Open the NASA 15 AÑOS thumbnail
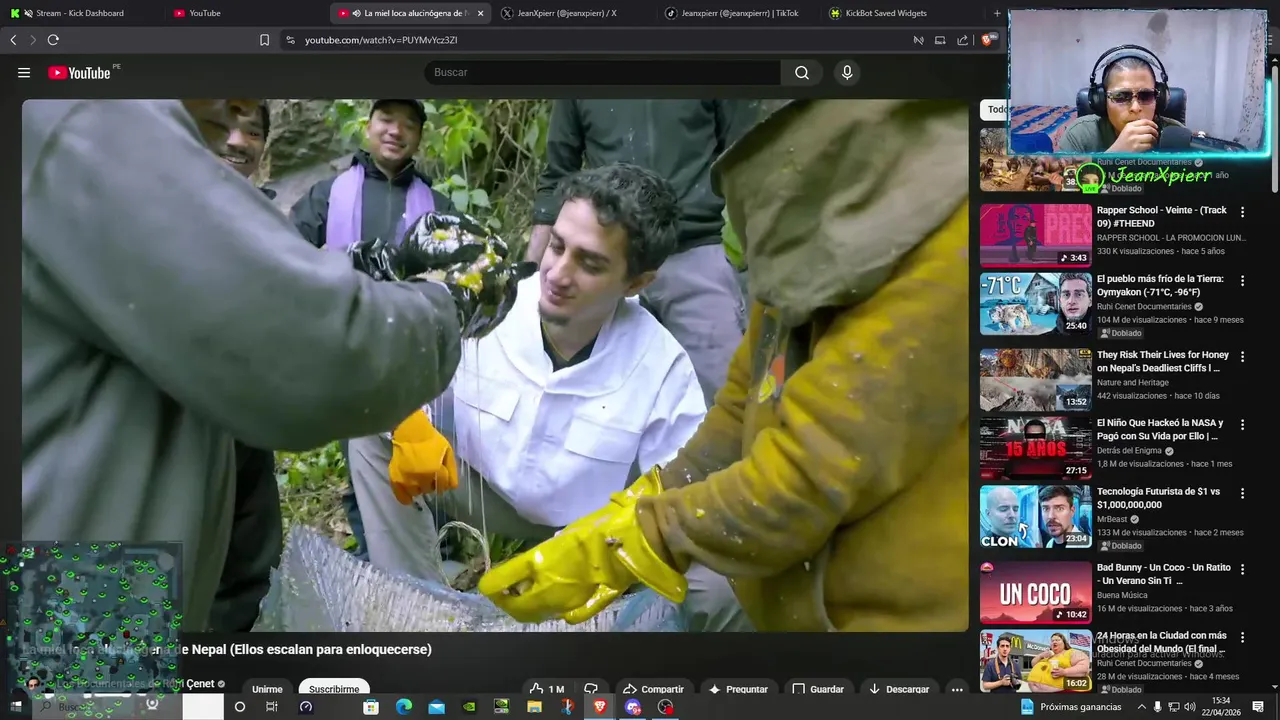Screen dimensions: 1280x720 [1036, 448]
